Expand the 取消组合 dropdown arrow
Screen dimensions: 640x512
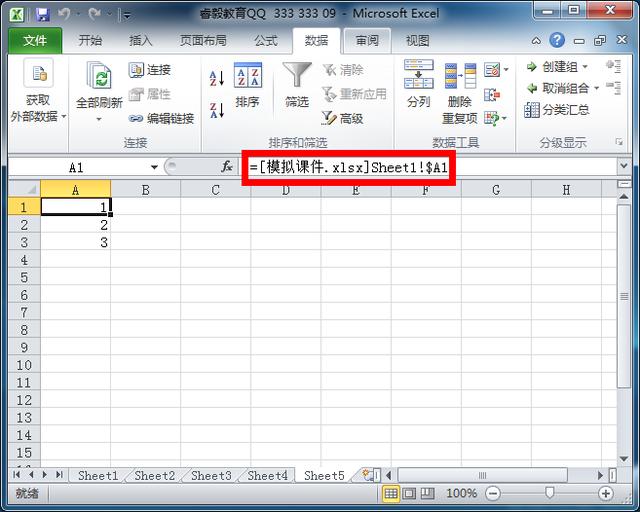coord(596,88)
